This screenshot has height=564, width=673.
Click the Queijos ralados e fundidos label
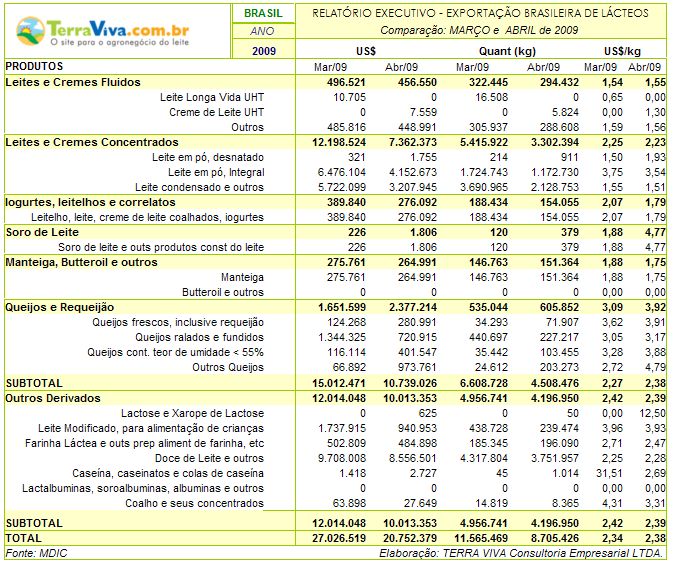200,337
